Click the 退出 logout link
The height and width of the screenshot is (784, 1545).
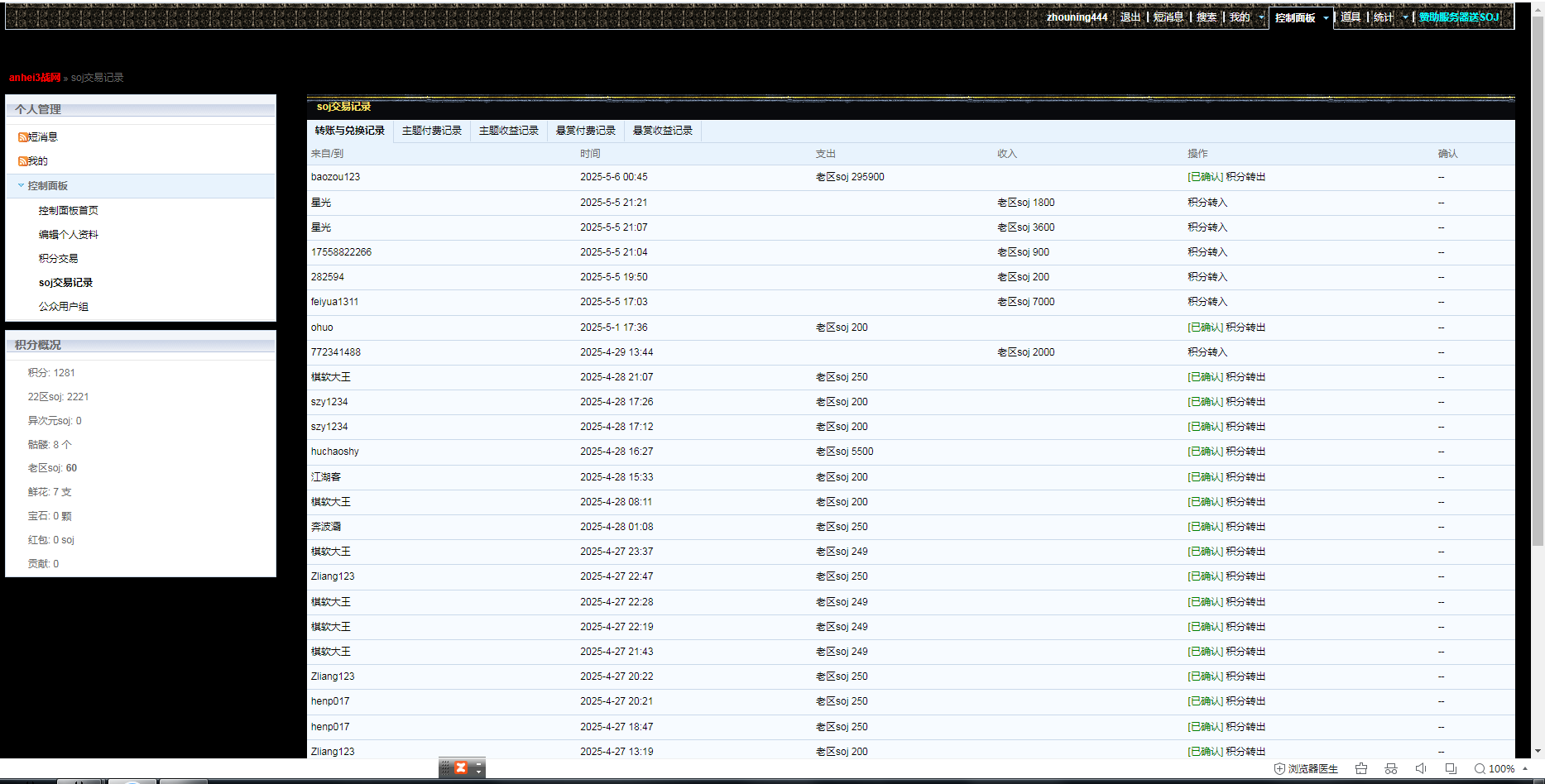1130,17
